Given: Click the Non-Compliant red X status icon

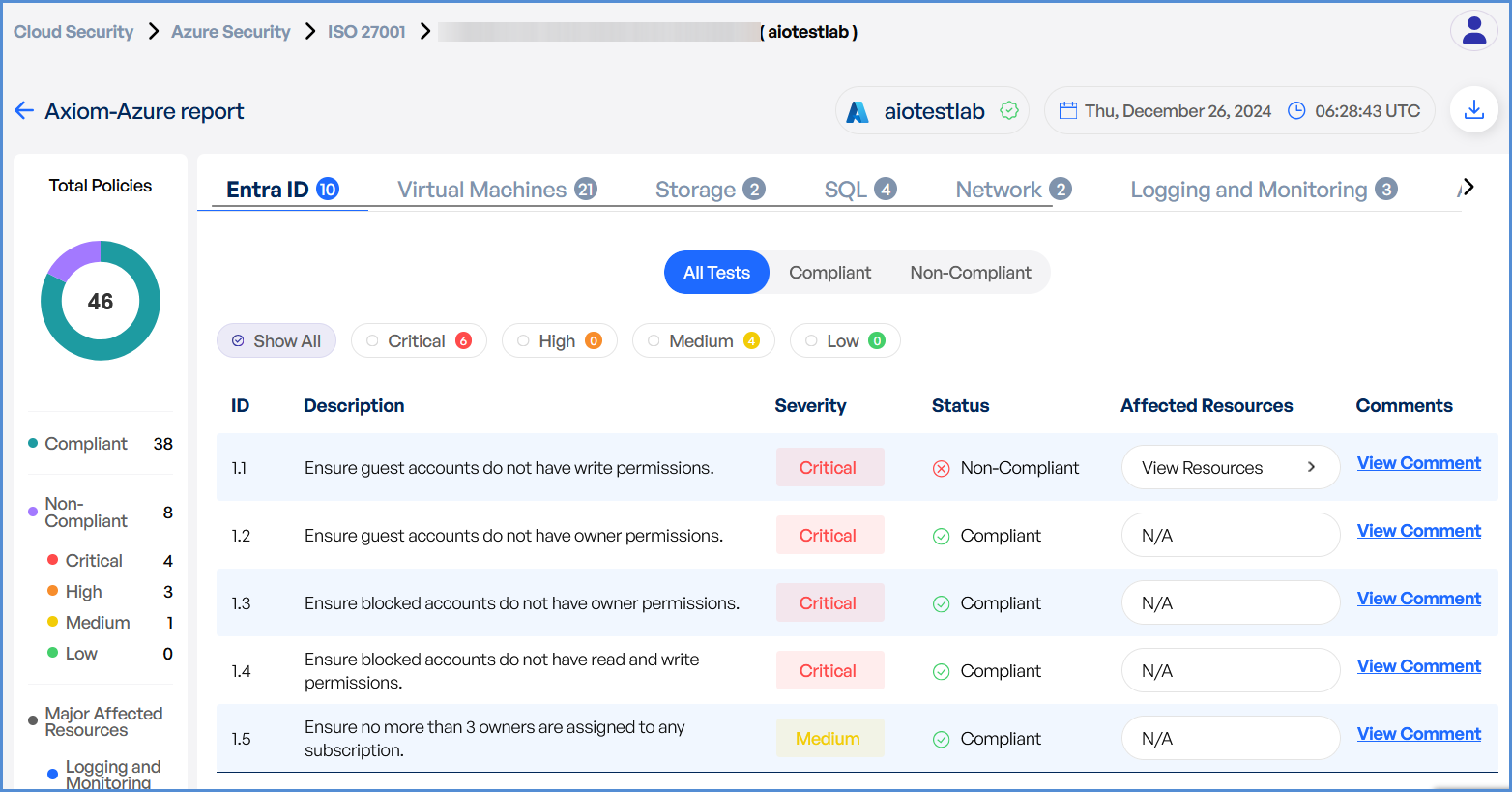Looking at the screenshot, I should pyautogui.click(x=941, y=469).
